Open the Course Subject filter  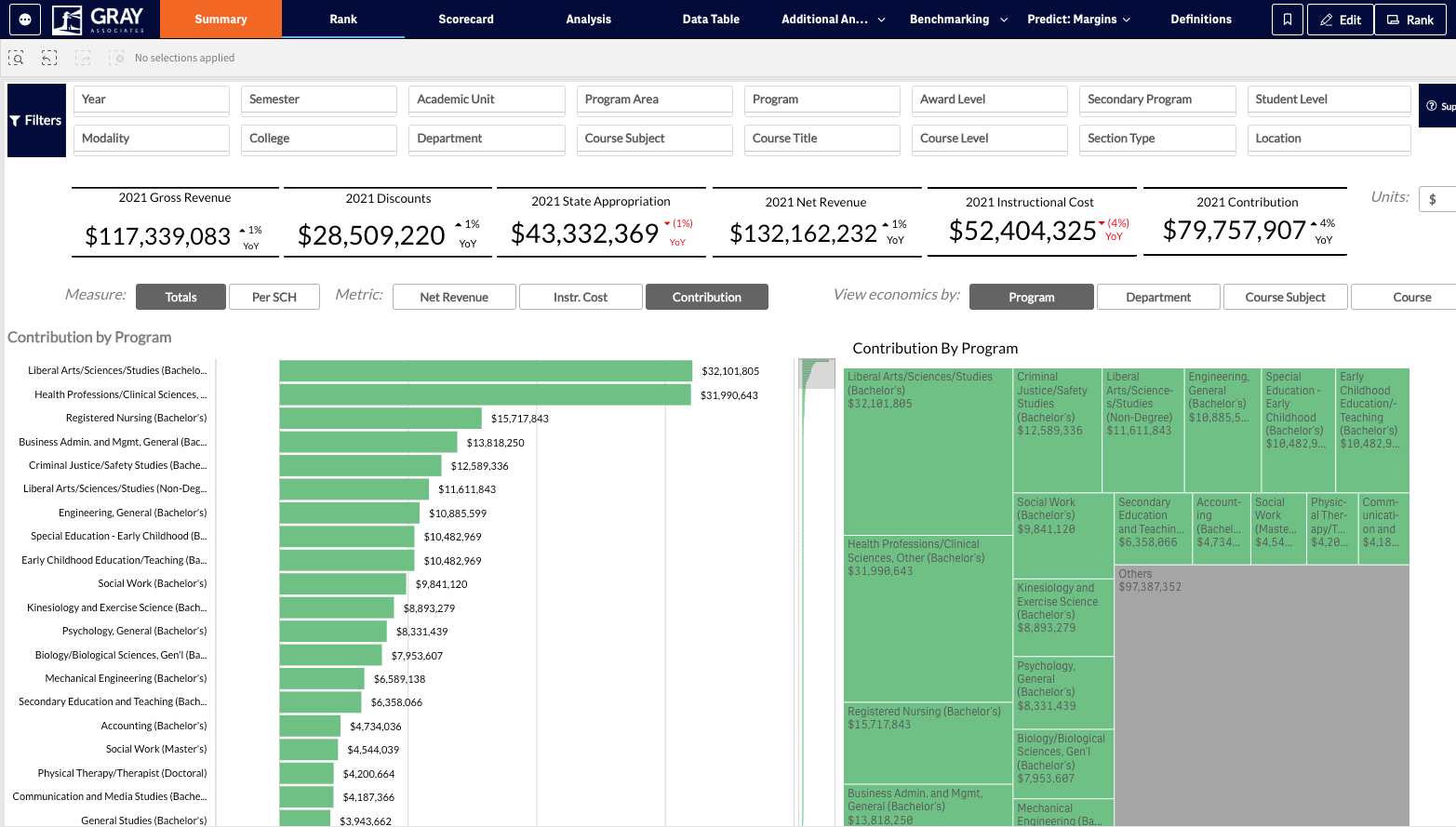coord(654,139)
